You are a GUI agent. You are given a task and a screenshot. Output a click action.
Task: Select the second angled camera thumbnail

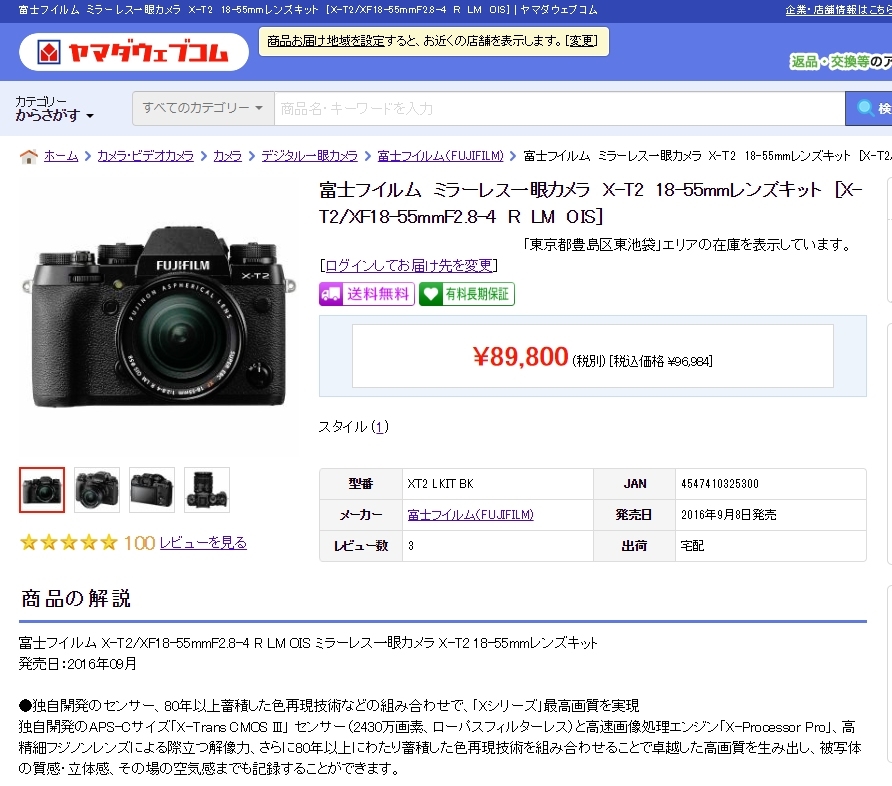click(x=97, y=490)
